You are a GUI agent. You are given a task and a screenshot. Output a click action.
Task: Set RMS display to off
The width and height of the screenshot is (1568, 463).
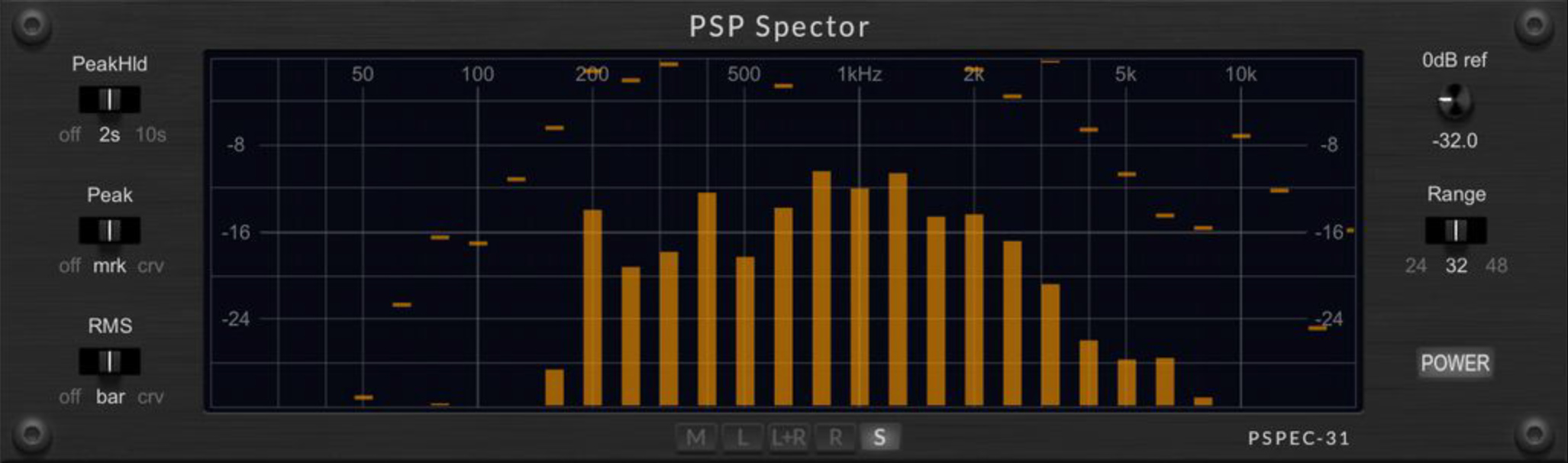[x=69, y=397]
